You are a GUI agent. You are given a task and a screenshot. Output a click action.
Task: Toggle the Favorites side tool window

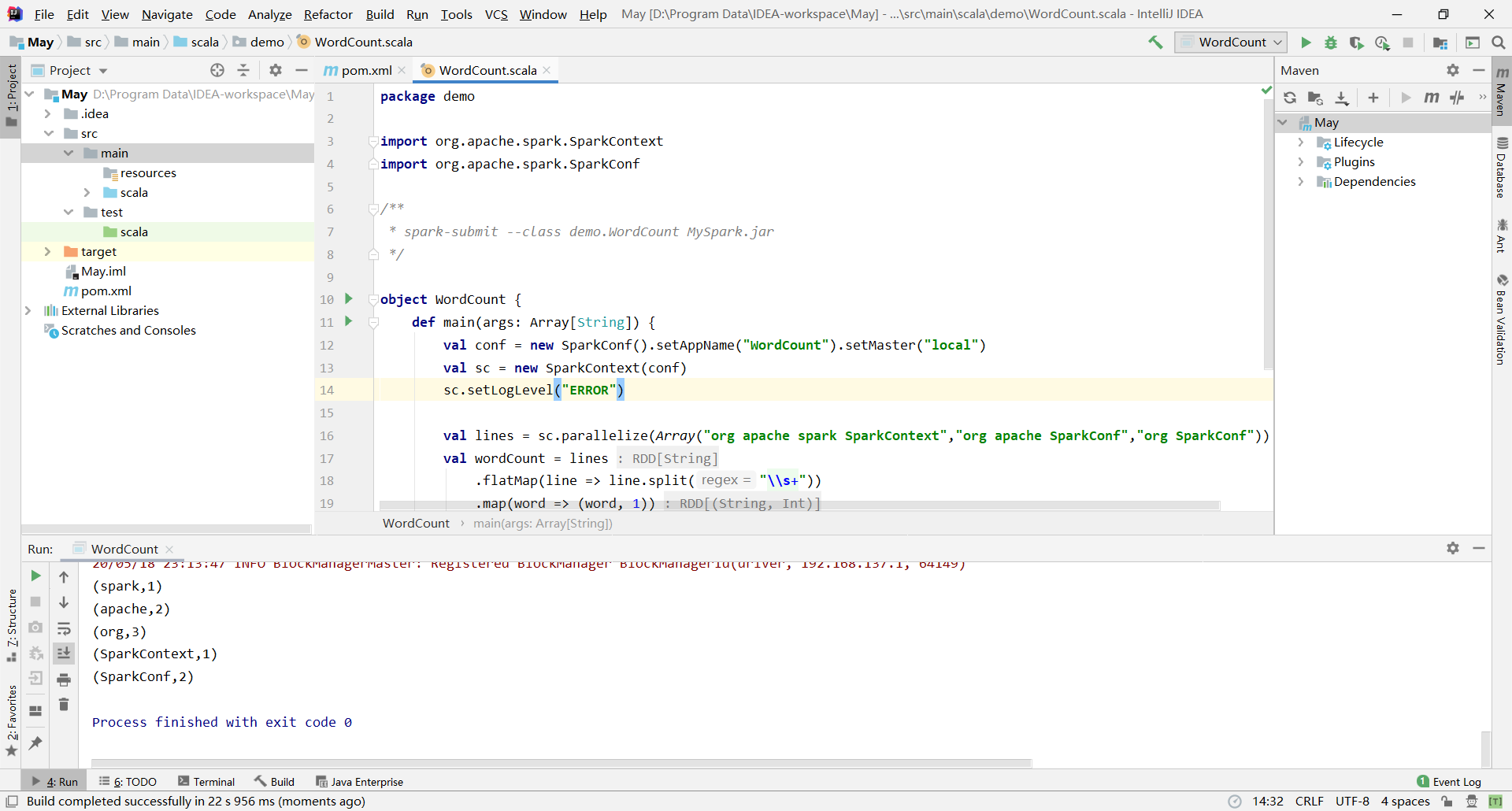point(12,720)
